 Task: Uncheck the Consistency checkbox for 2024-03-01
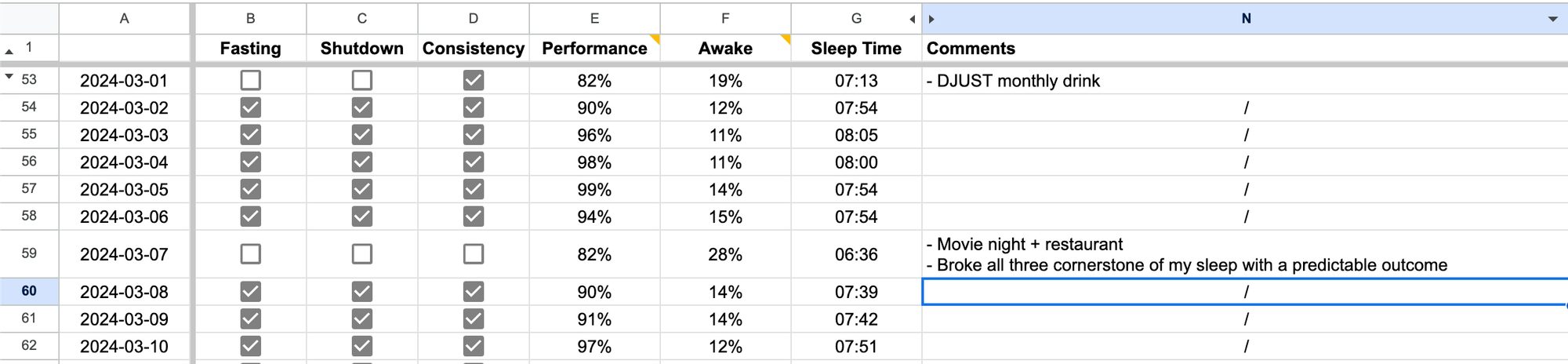[x=474, y=80]
